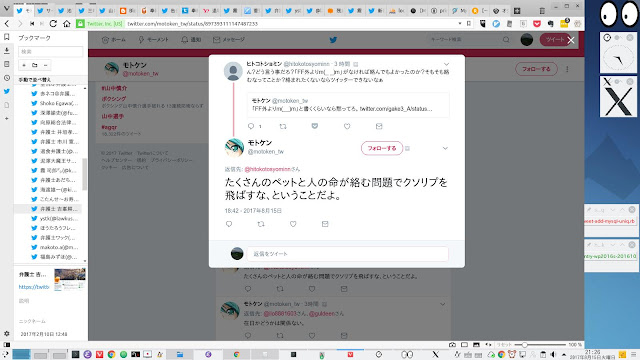
Task: Open volume control in system tray
Action: pos(553,354)
